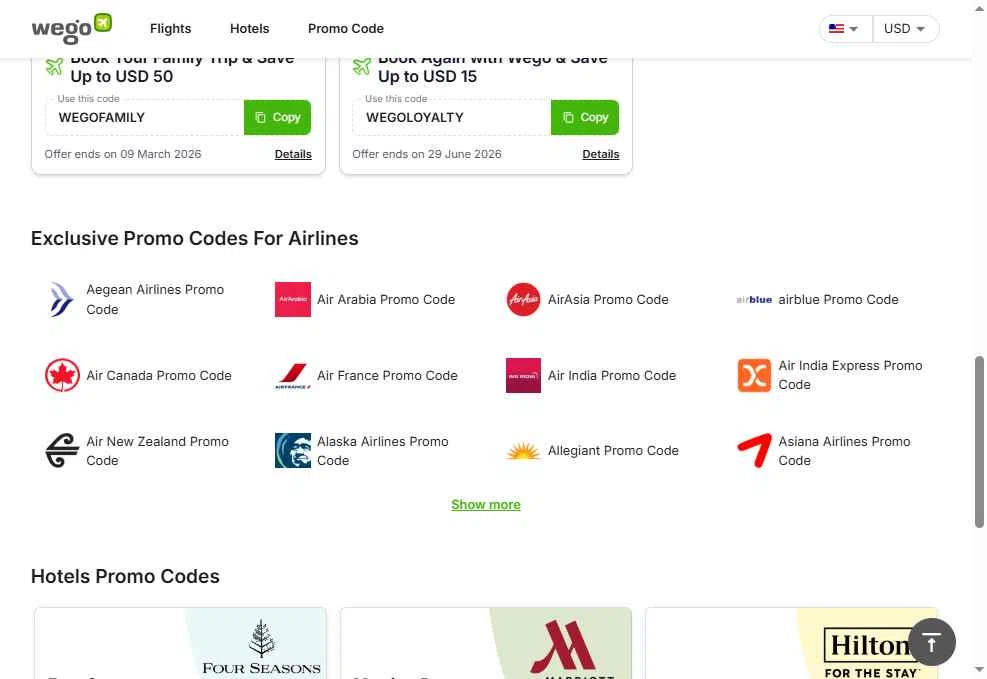Open Air New Zealand Promo Code link
This screenshot has width=987, height=679.
click(x=157, y=451)
